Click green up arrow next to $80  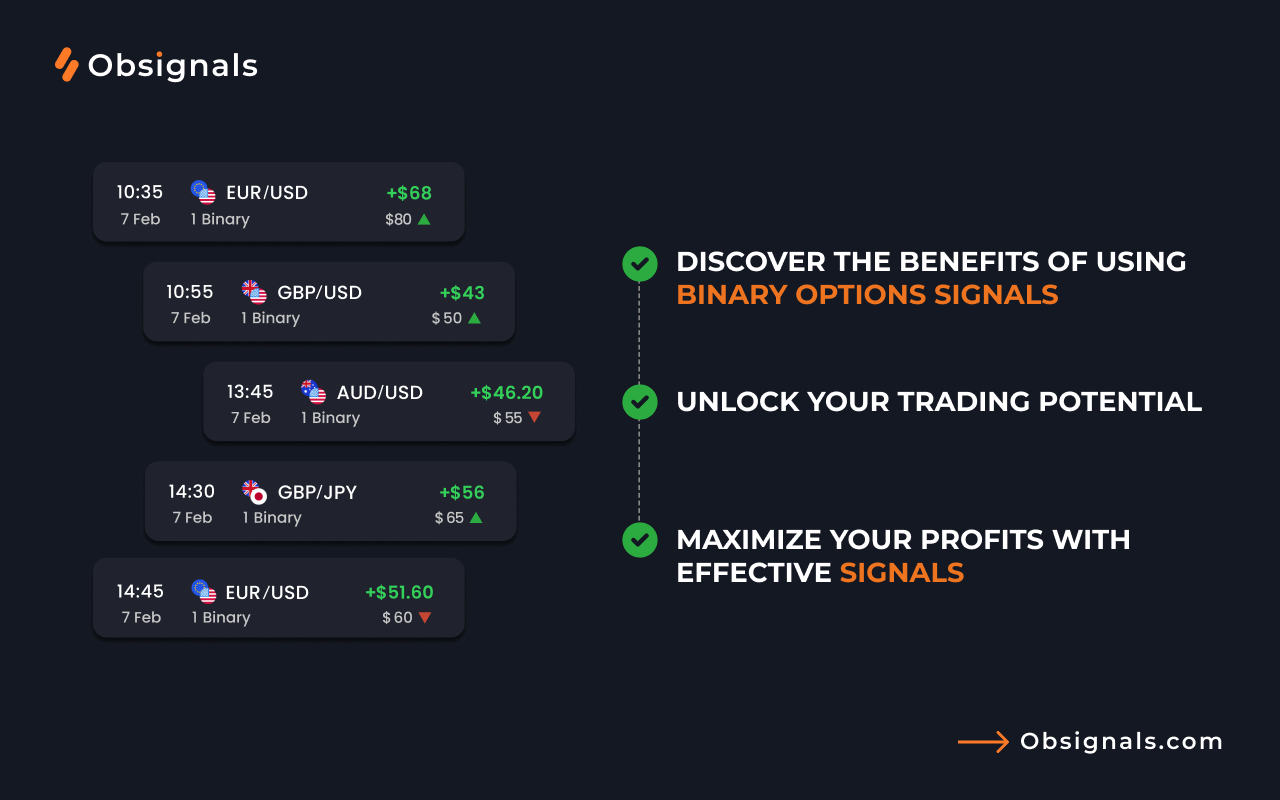[x=424, y=219]
